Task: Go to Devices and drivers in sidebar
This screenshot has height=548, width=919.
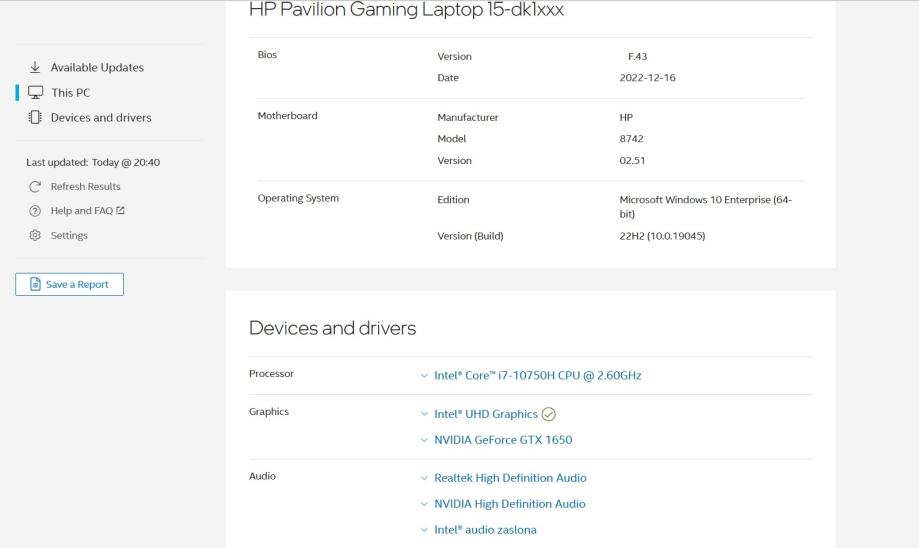Action: click(101, 118)
